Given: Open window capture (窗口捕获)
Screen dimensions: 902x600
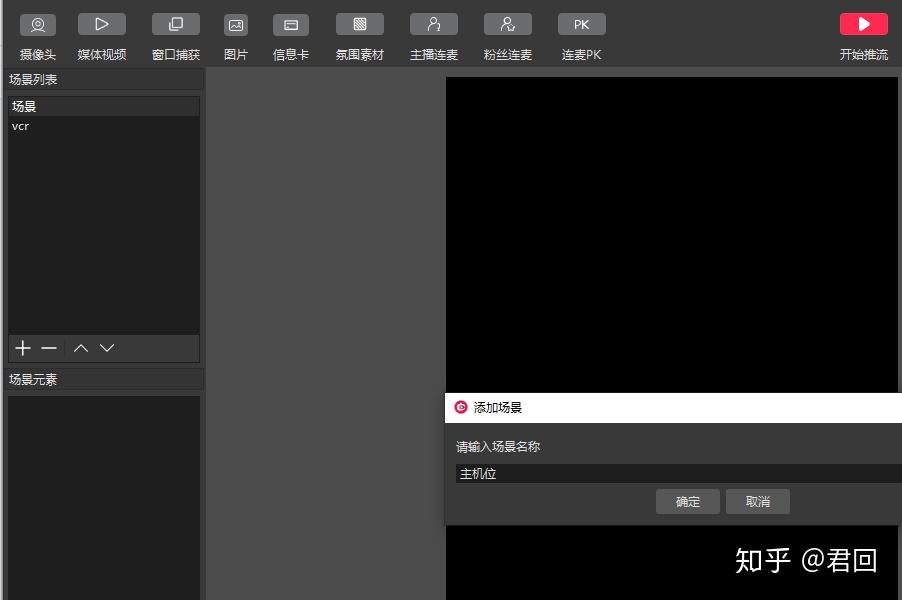Looking at the screenshot, I should [176, 25].
